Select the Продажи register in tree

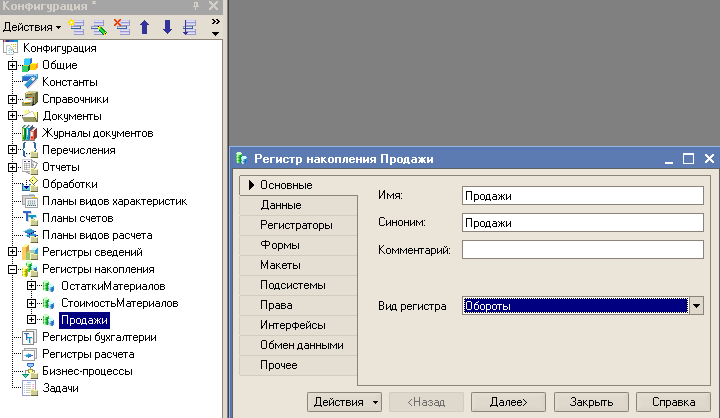[x=84, y=320]
